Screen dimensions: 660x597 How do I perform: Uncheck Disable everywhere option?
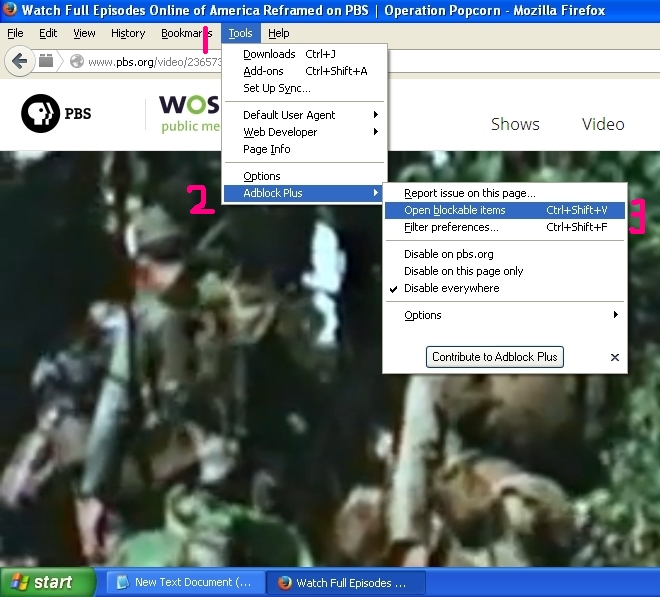pyautogui.click(x=505, y=288)
